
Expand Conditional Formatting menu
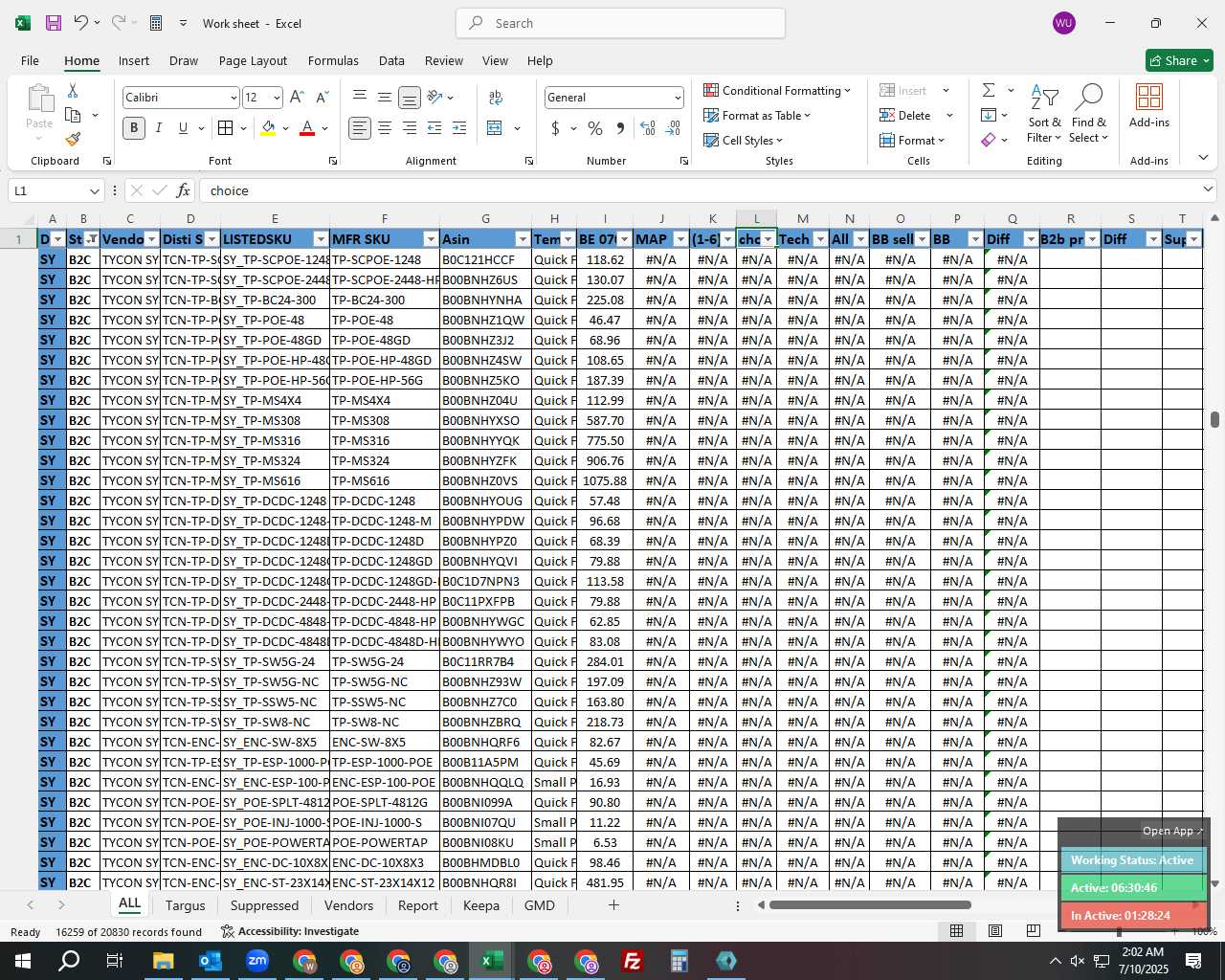(776, 91)
